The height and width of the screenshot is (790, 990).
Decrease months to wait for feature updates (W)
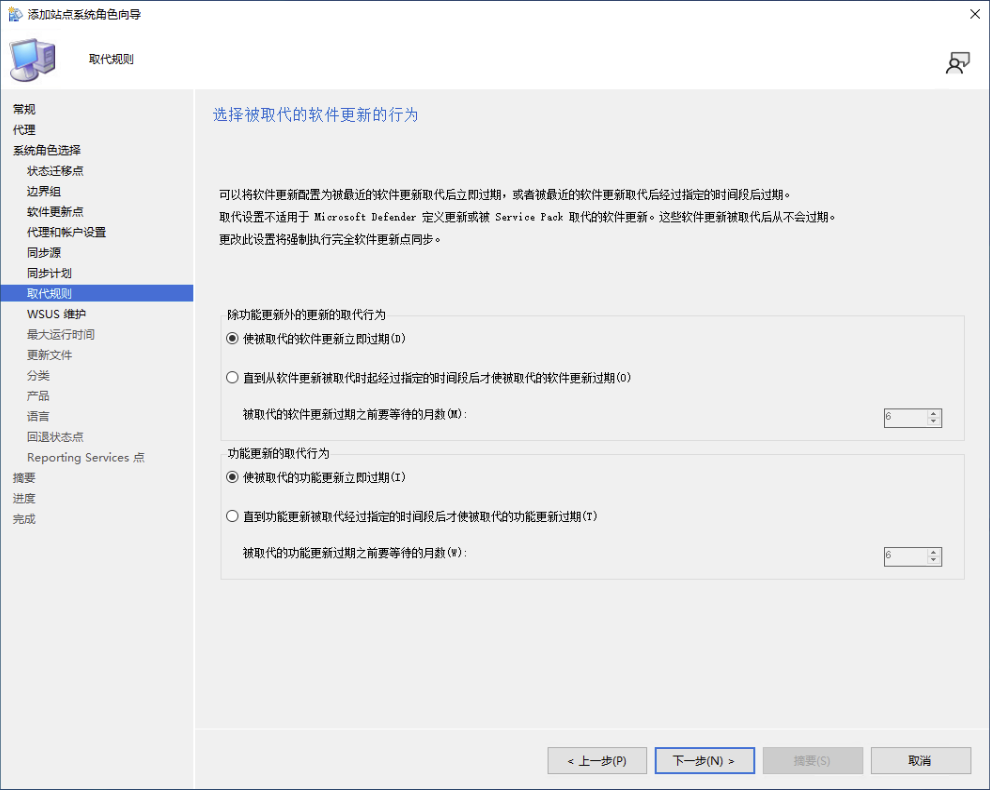pos(934,561)
